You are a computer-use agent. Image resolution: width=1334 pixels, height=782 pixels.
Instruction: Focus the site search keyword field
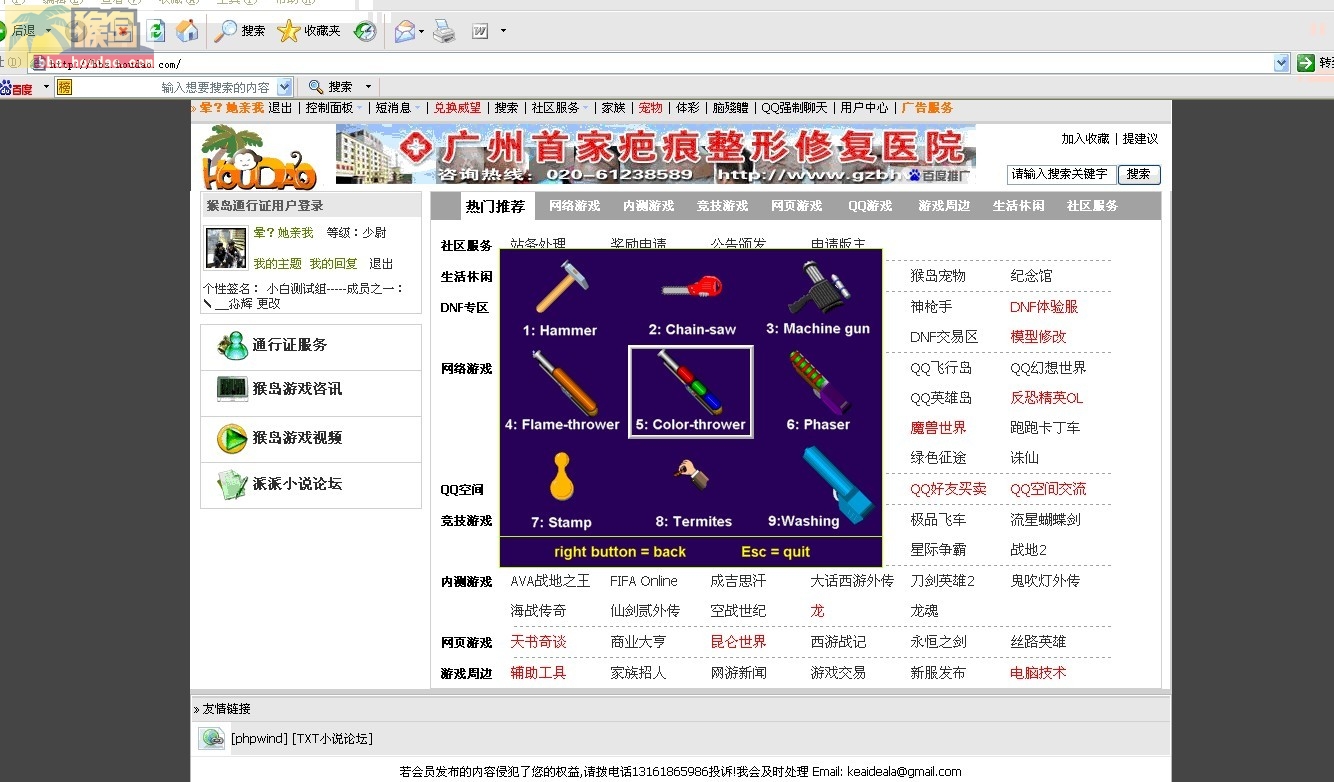(1060, 174)
